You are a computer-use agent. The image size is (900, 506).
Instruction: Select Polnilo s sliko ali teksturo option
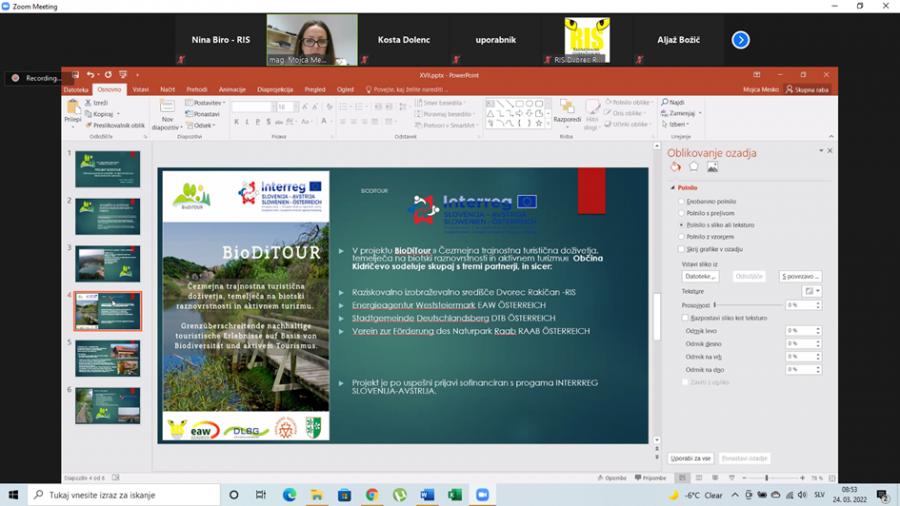click(x=681, y=225)
